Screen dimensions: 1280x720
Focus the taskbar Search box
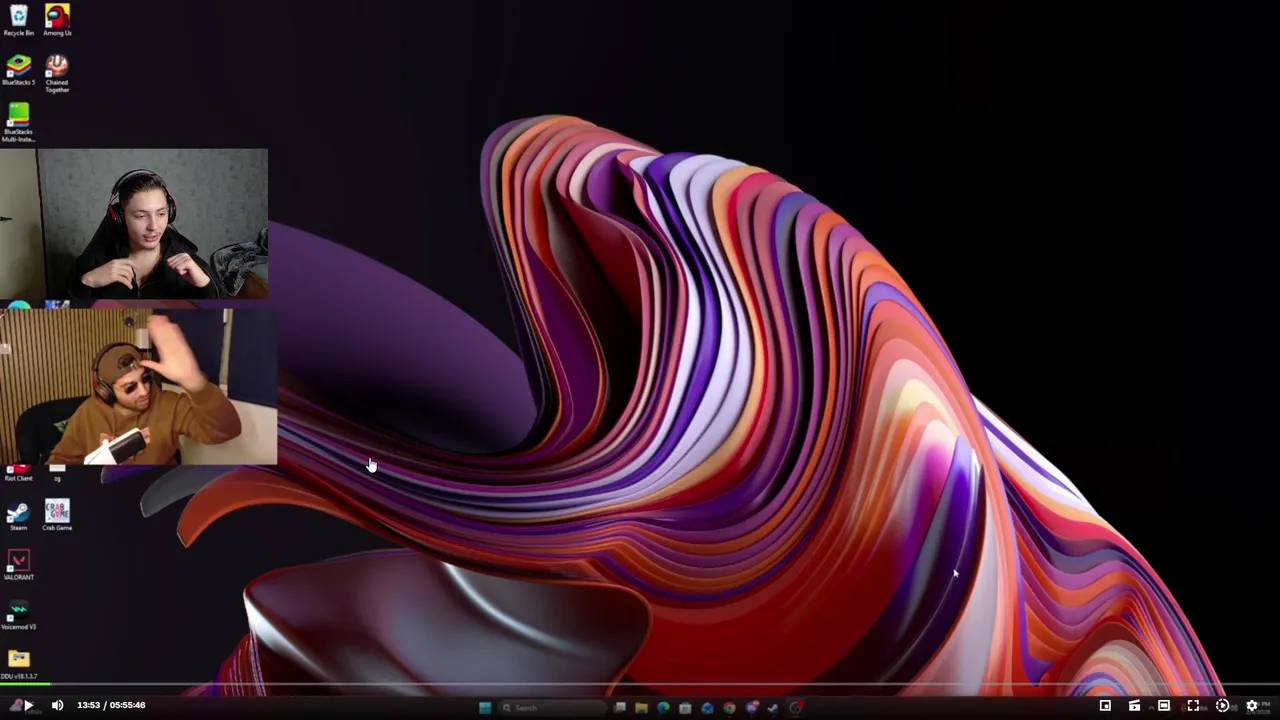point(552,708)
